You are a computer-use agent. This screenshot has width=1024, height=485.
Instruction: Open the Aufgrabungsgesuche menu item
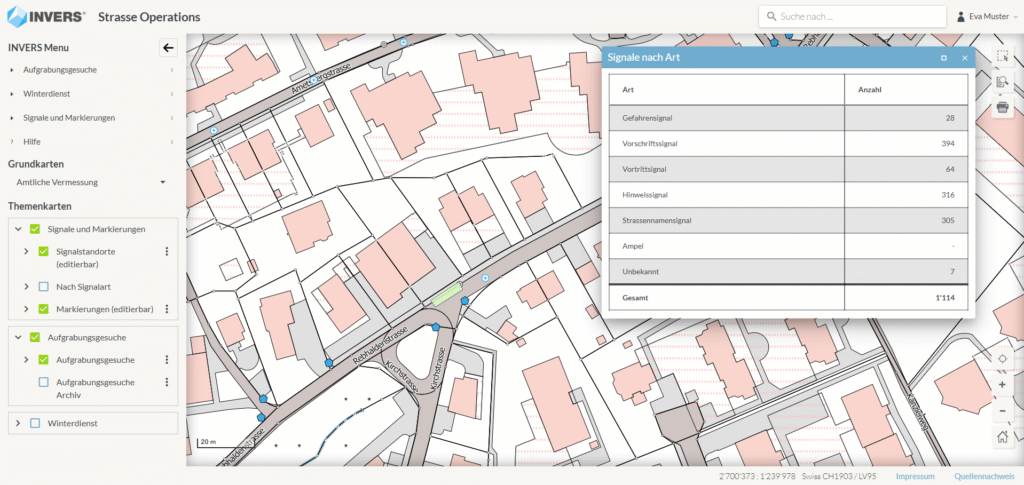[60, 70]
